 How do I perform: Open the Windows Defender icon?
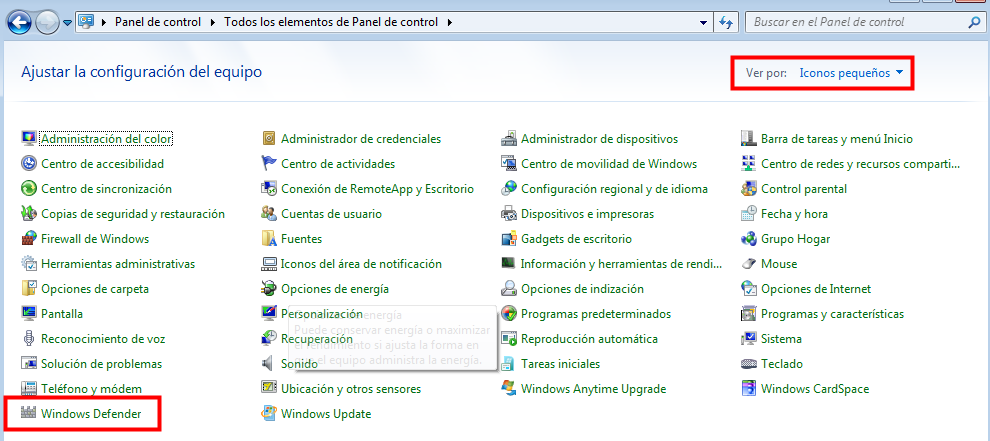pyautogui.click(x=29, y=414)
